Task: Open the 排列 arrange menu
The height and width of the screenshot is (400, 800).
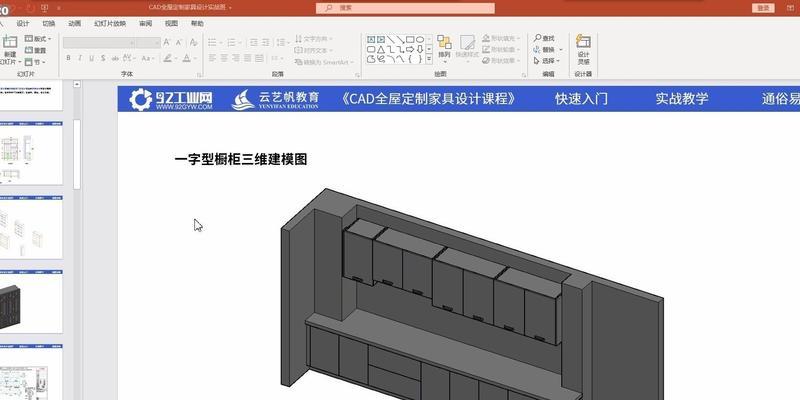Action: [444, 49]
